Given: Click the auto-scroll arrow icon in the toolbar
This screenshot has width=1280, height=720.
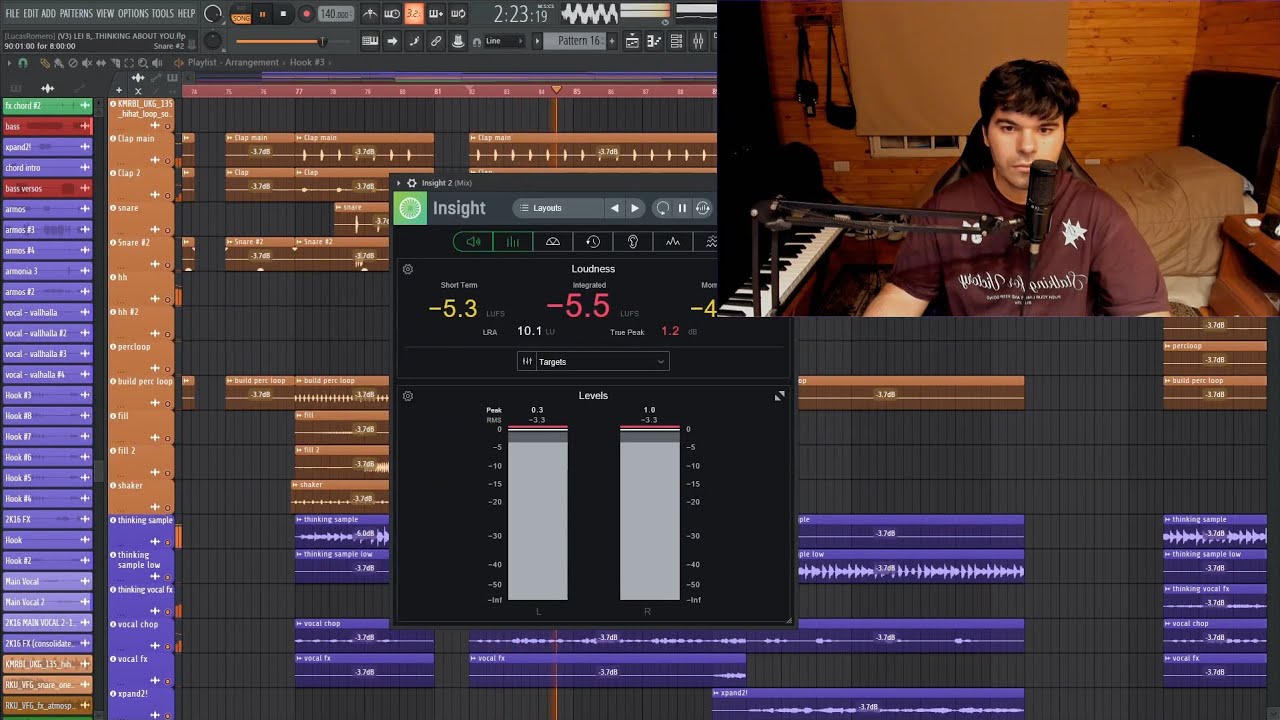Looking at the screenshot, I should pos(392,41).
